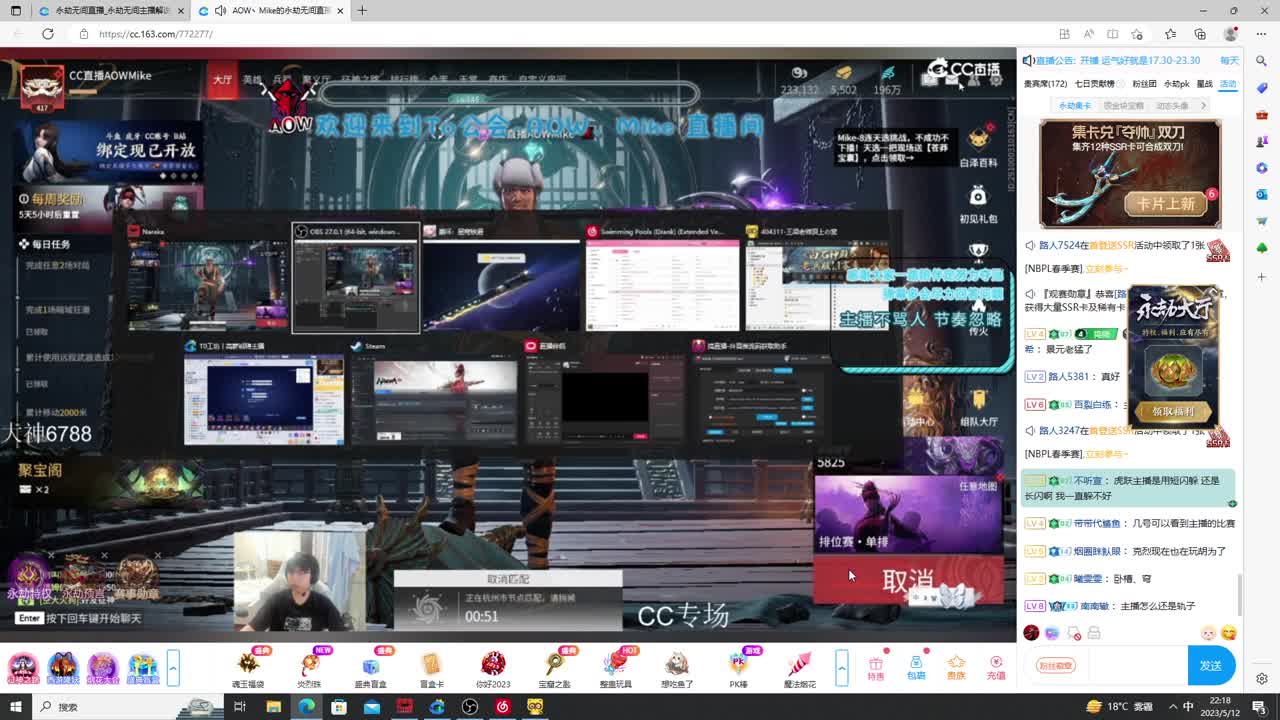Screen dimensions: 1280x720
Task: Toggle the chat block icon with red slash
Action: pos(1073,633)
